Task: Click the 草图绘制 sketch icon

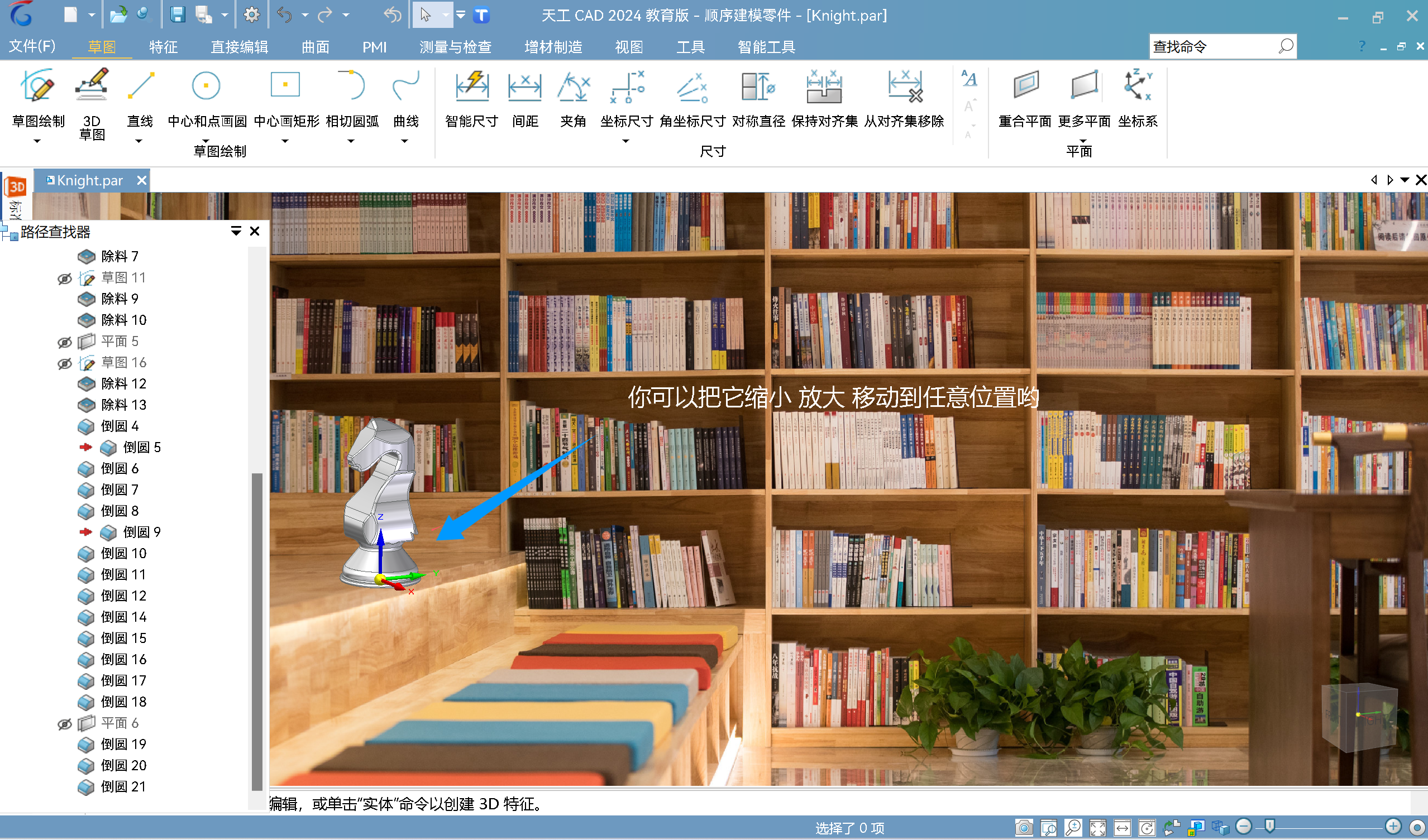Action: point(37,85)
